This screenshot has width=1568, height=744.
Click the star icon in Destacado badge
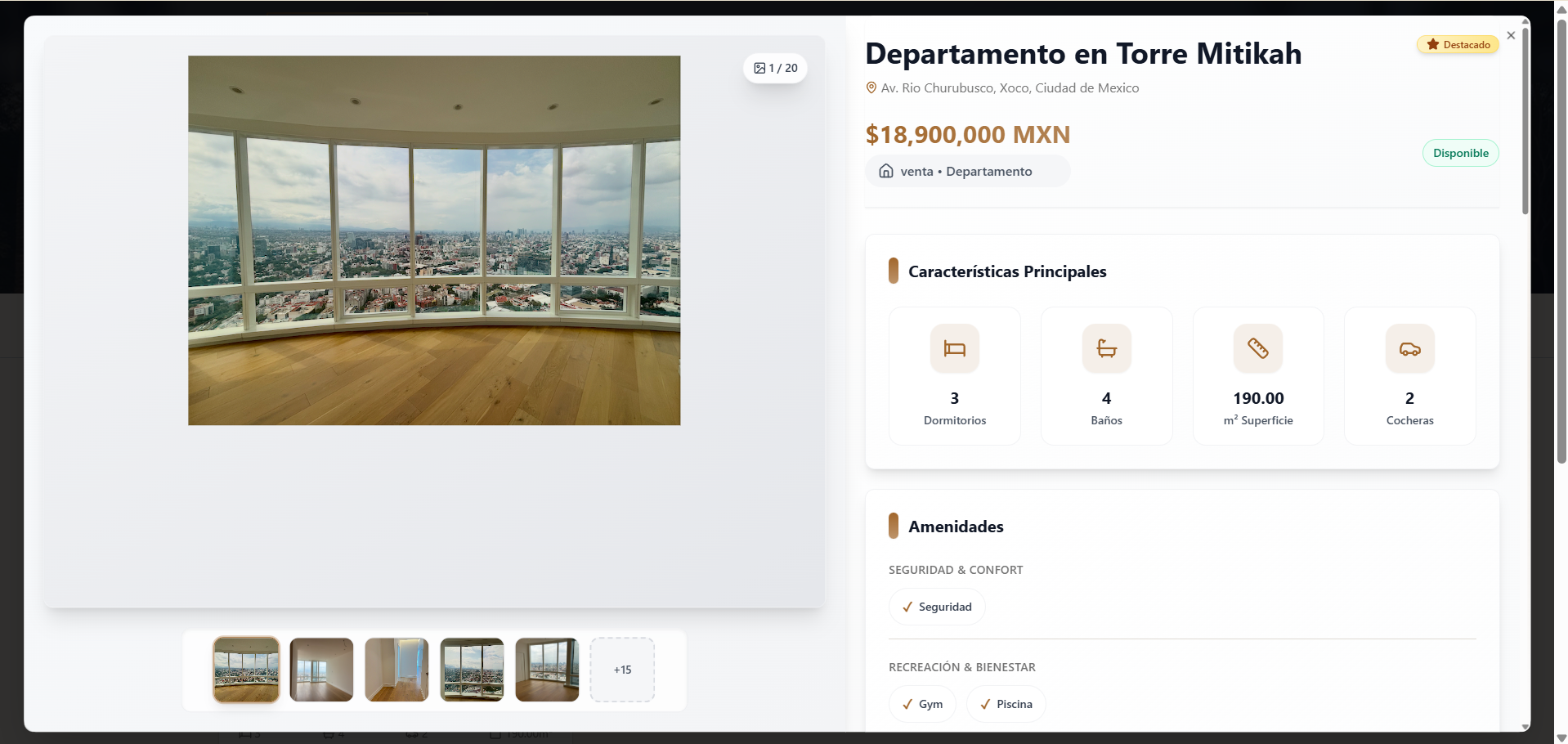coord(1432,45)
